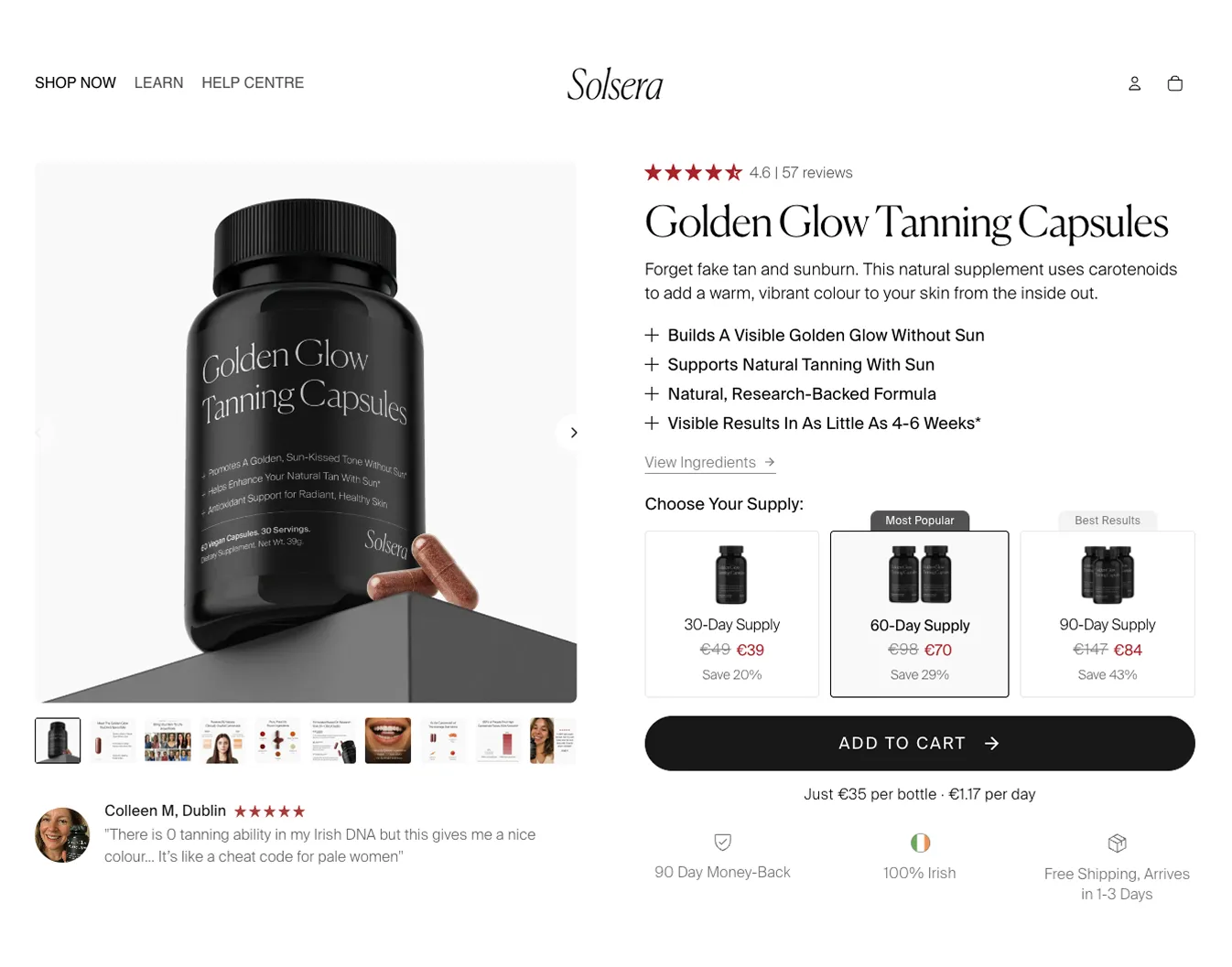This screenshot has width=1232, height=967.
Task: Show next product image with right arrow
Action: 573,433
